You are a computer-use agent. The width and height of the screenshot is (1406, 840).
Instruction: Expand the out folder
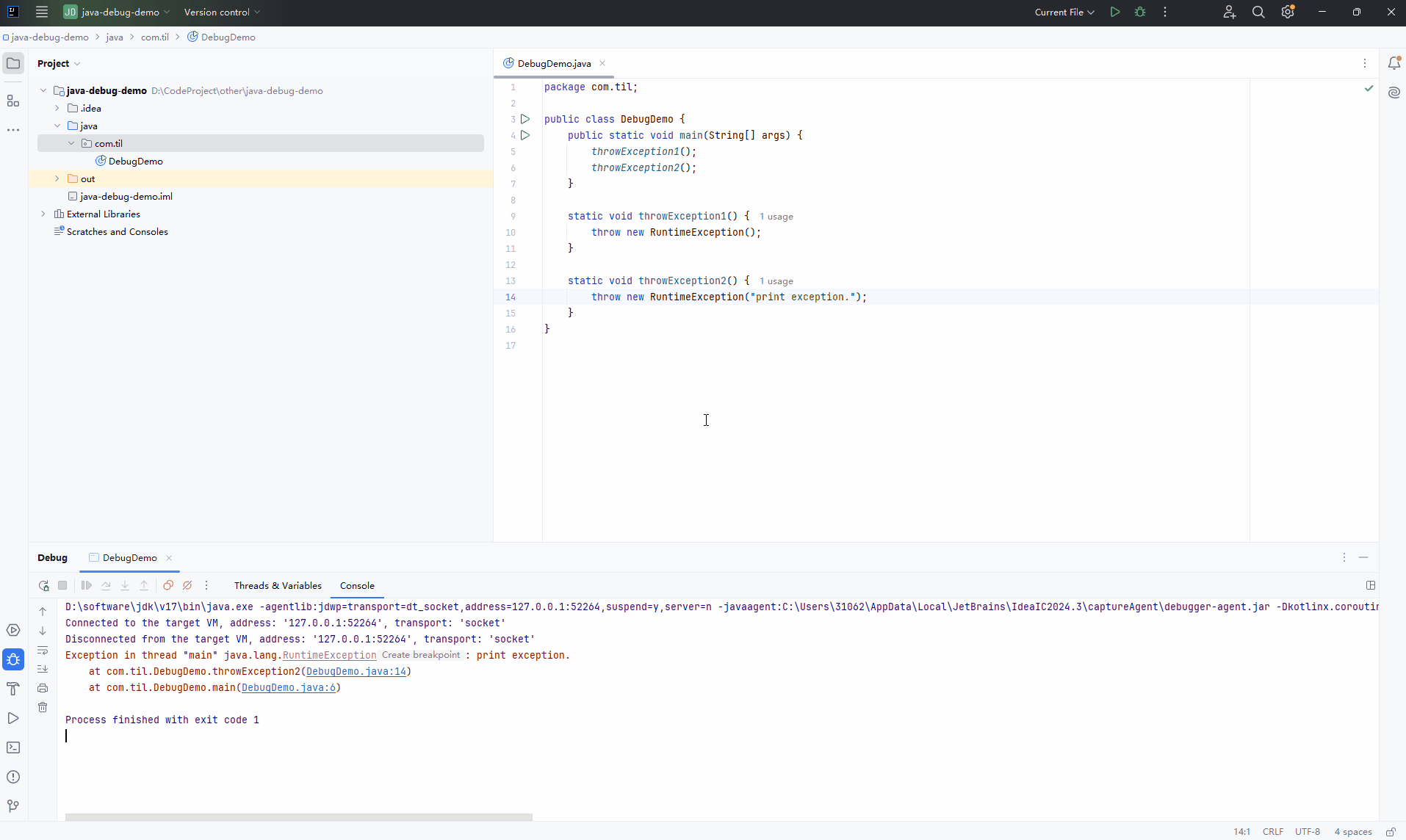coord(57,179)
